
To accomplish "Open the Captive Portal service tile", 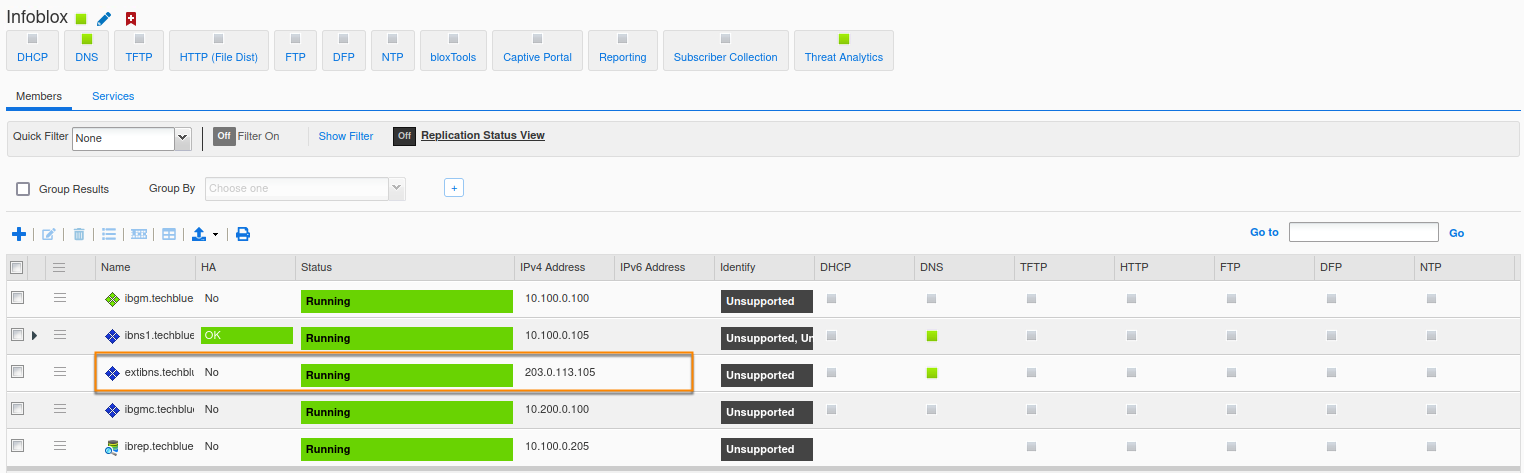I will coord(537,50).
